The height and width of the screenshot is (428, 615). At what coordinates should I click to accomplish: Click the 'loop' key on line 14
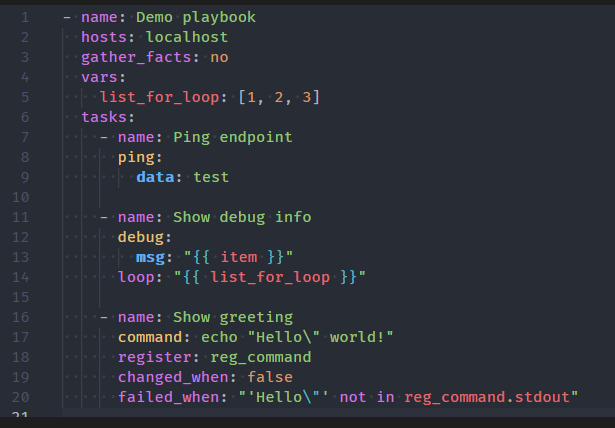tap(136, 277)
